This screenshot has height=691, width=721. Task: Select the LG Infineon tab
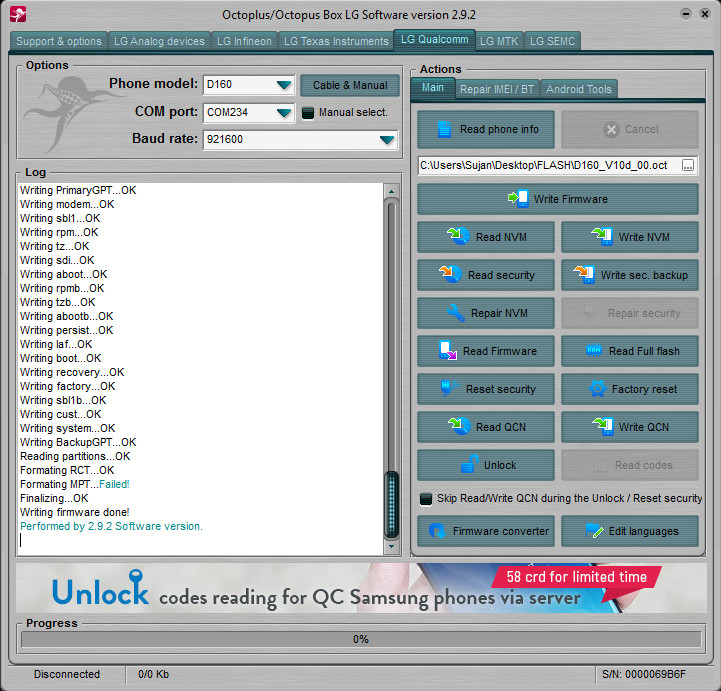pyautogui.click(x=244, y=41)
